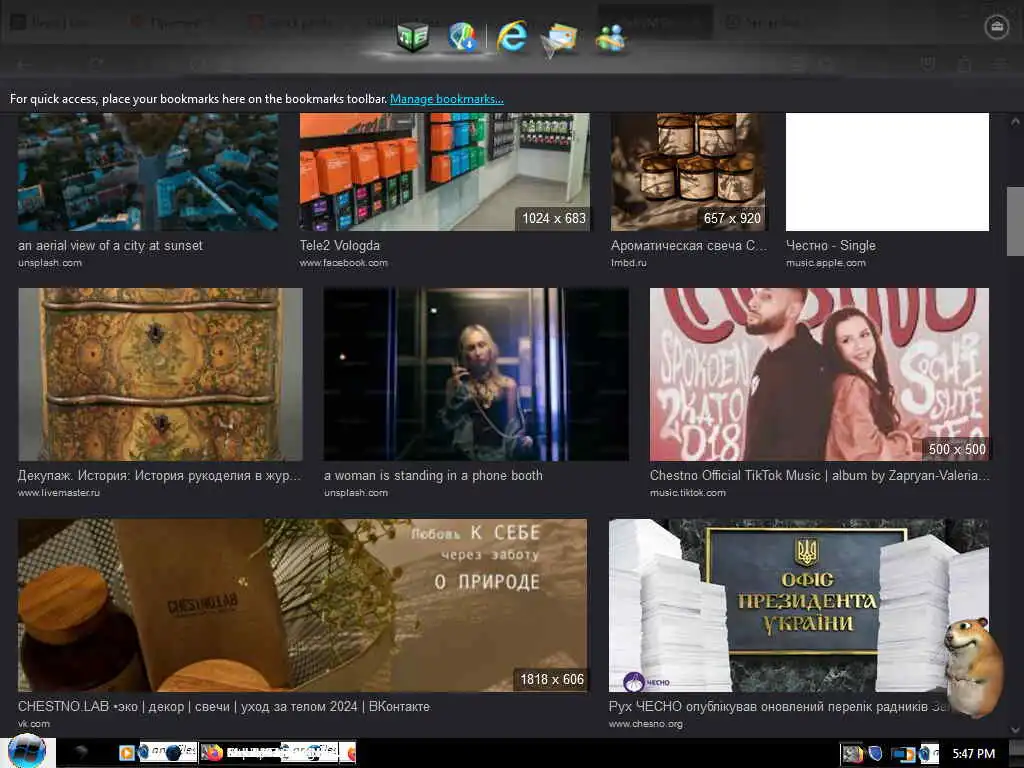
Task: Open the woman in phone booth image
Action: (476, 374)
